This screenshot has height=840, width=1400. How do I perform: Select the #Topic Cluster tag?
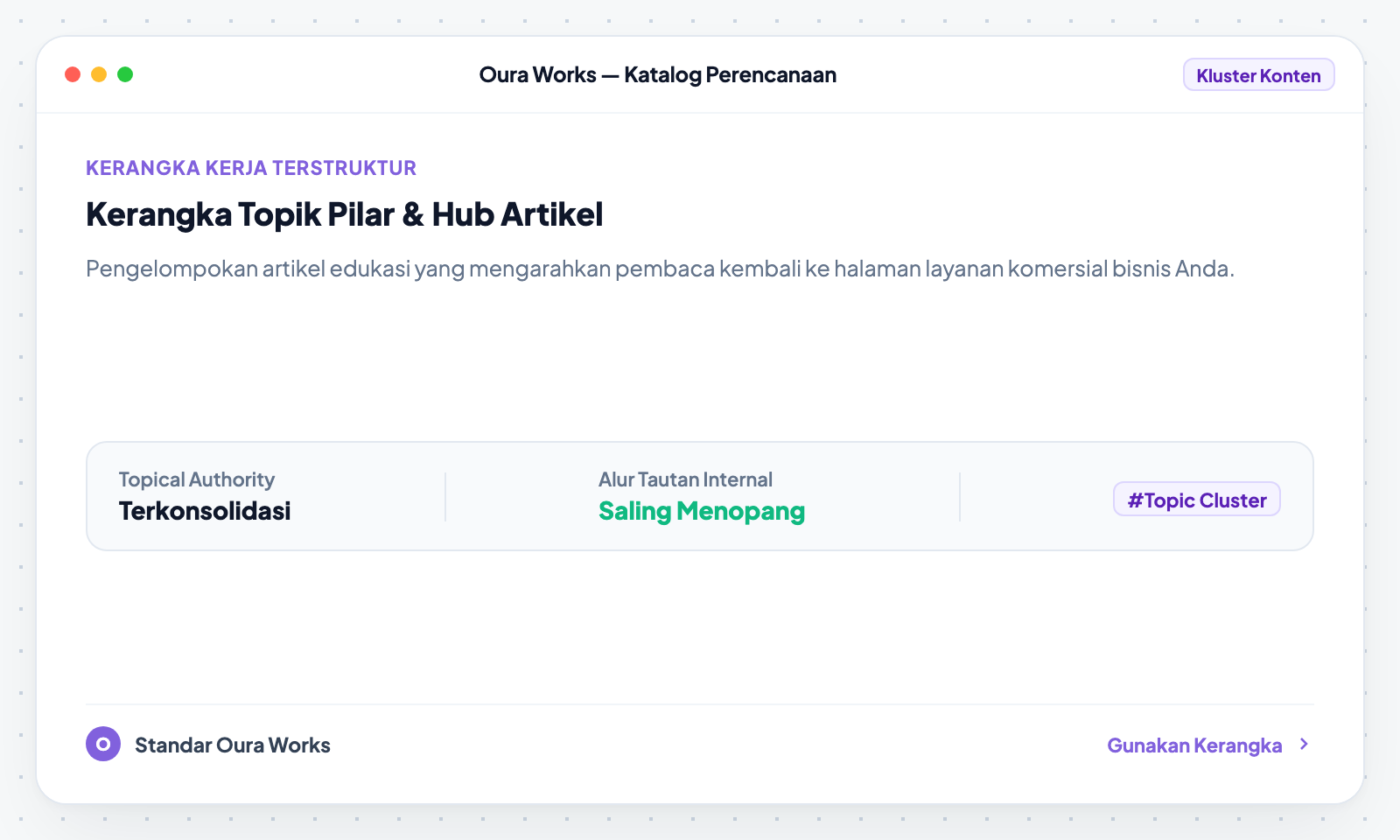[x=1196, y=500]
